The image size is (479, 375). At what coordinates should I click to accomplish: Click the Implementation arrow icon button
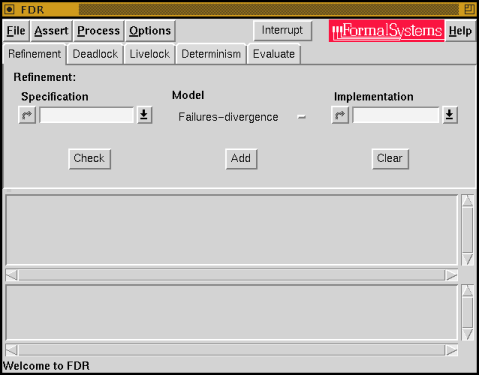340,115
